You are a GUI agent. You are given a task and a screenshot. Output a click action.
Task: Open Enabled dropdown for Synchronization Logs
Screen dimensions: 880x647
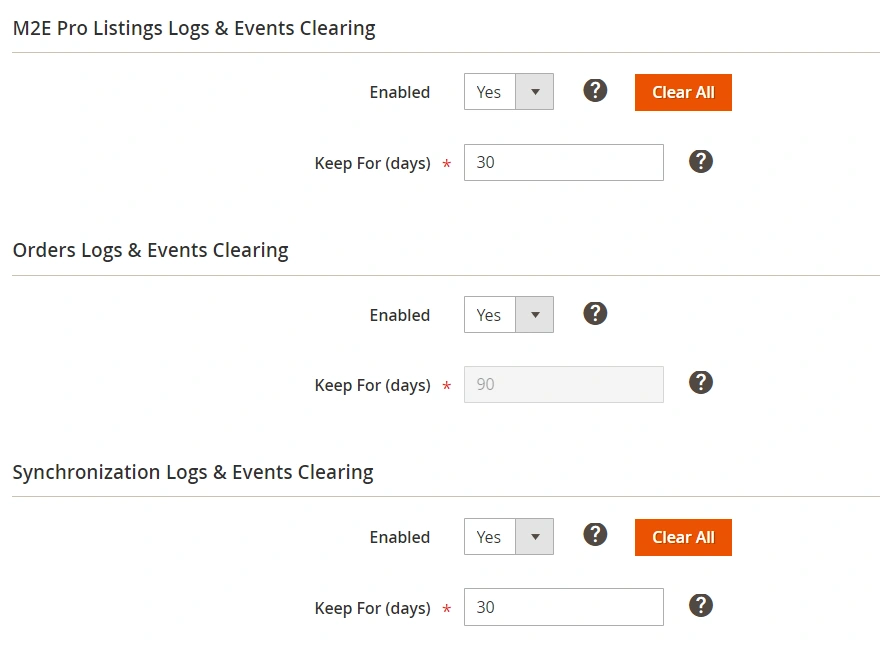[508, 537]
